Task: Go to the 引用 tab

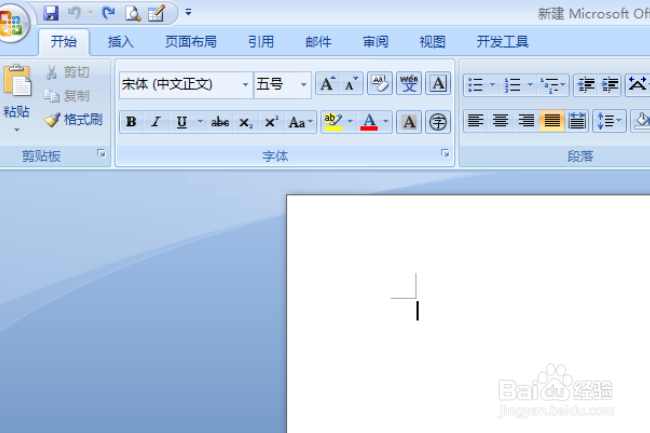Action: 261,42
